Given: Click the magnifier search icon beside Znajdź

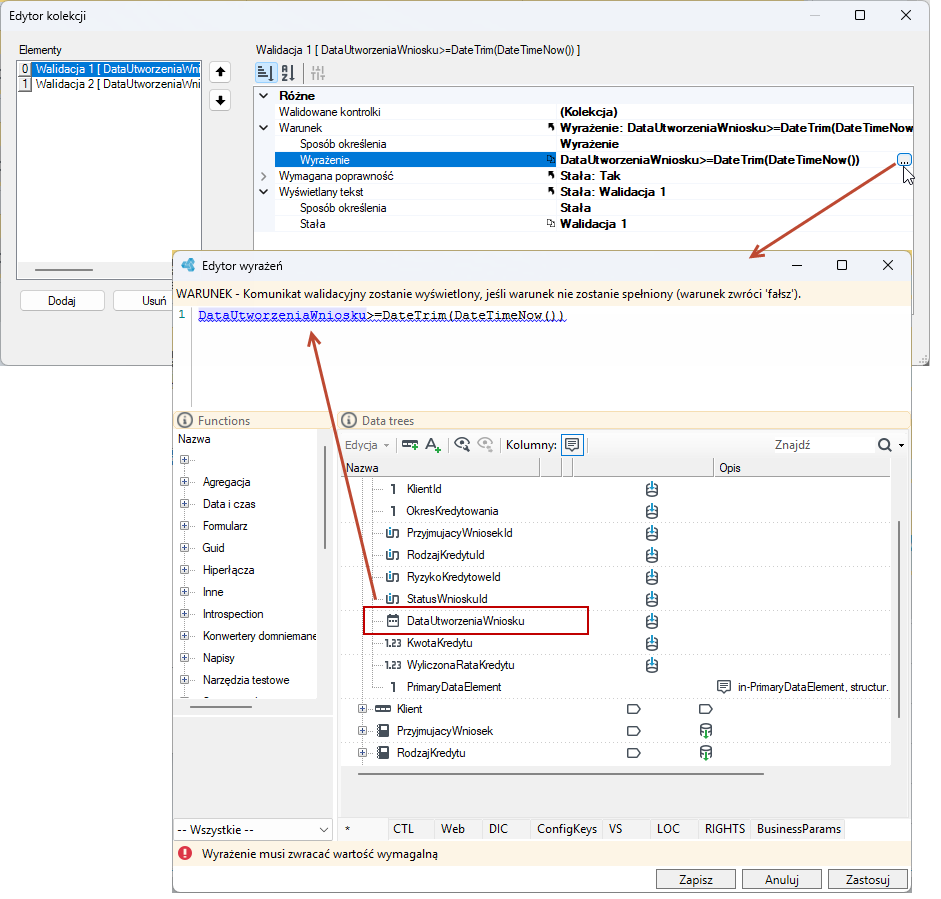Looking at the screenshot, I should (x=884, y=445).
